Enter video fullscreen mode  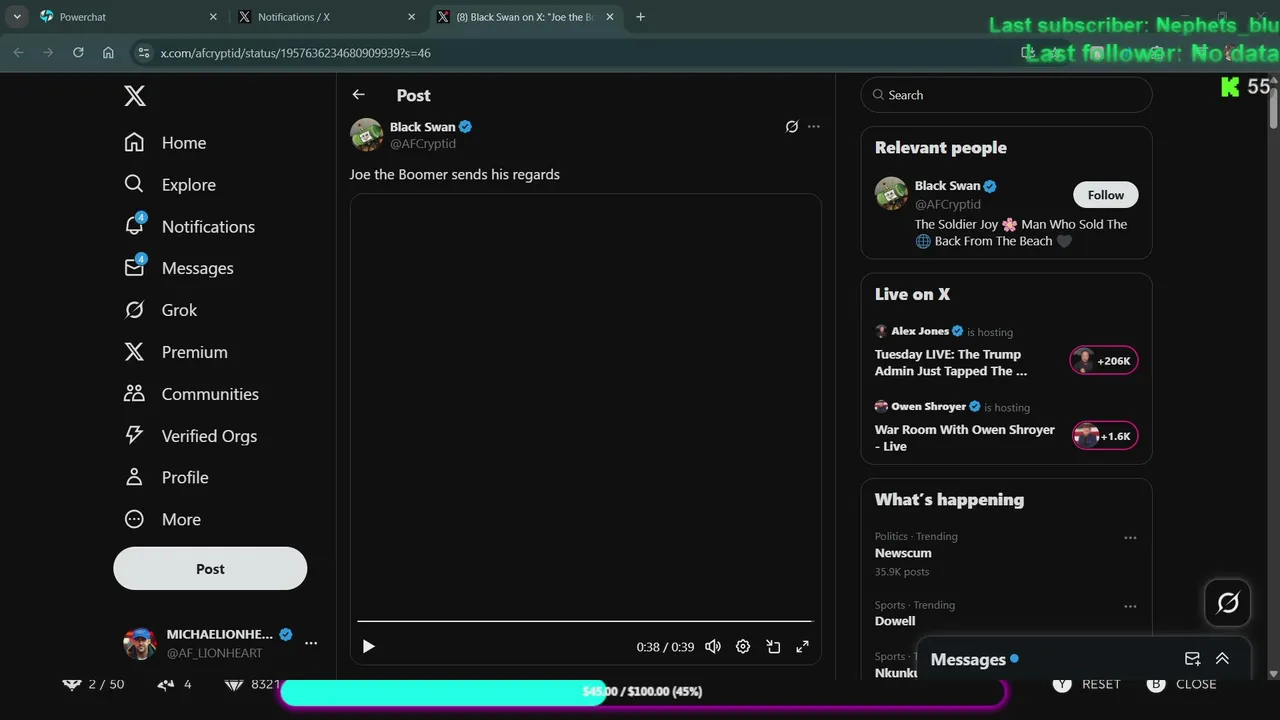pyautogui.click(x=802, y=647)
